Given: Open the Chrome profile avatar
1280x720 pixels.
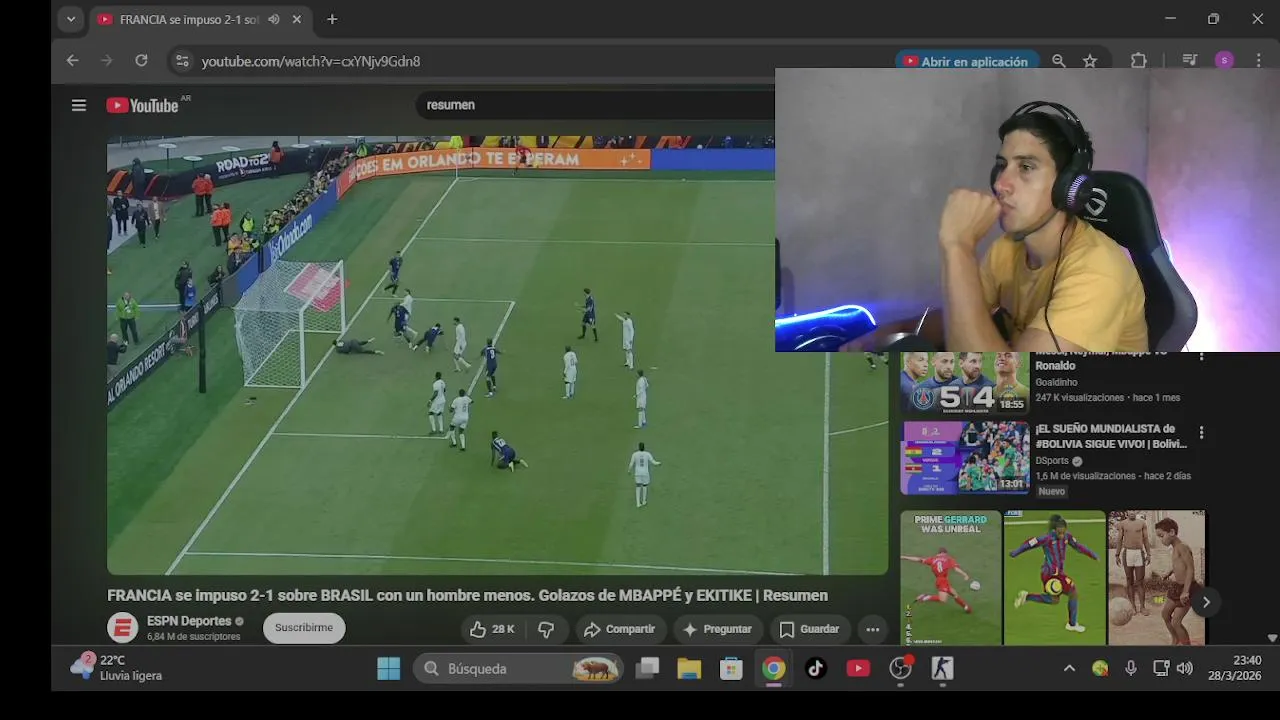Looking at the screenshot, I should click(1224, 61).
